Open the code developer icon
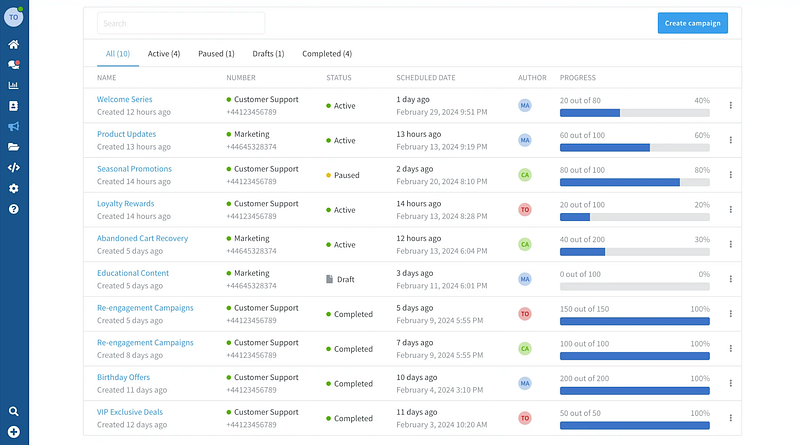Screen dimensions: 800x445 (14, 168)
